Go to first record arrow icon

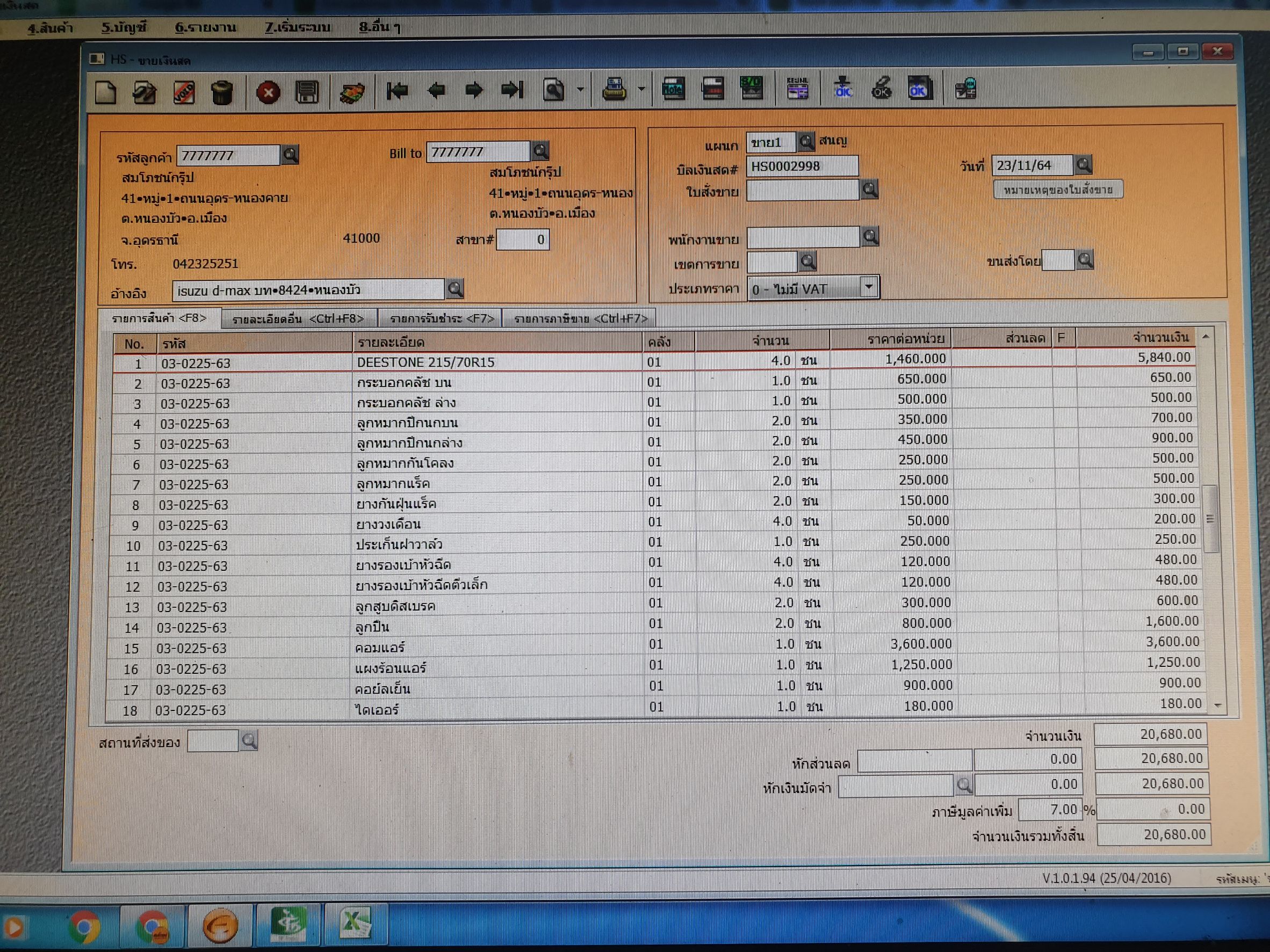[398, 91]
